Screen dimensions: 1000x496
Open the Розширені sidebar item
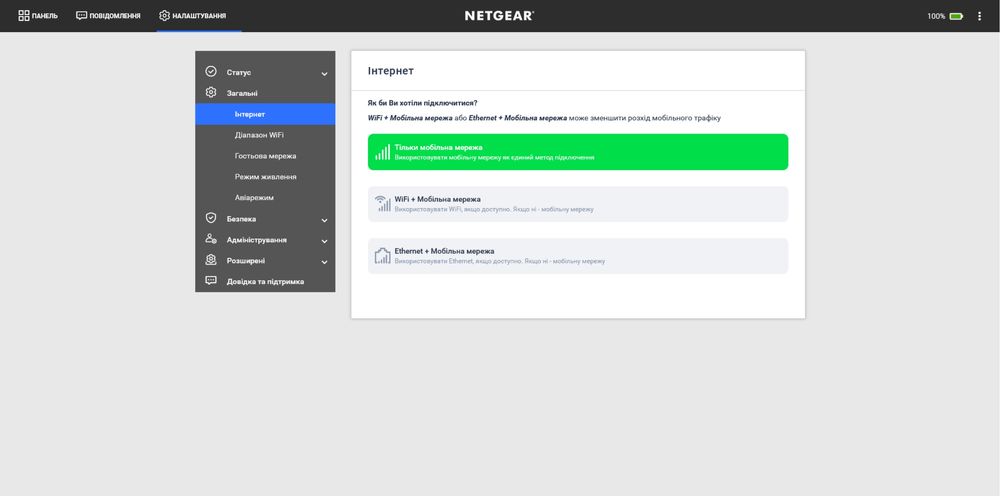(265, 261)
